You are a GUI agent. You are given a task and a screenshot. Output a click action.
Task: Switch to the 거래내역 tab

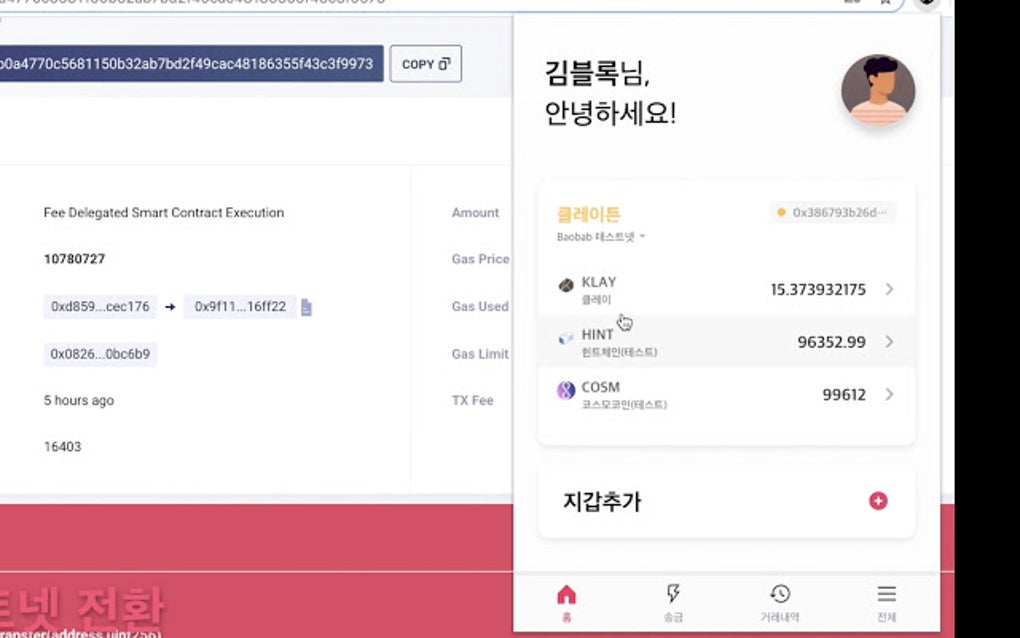(x=780, y=593)
